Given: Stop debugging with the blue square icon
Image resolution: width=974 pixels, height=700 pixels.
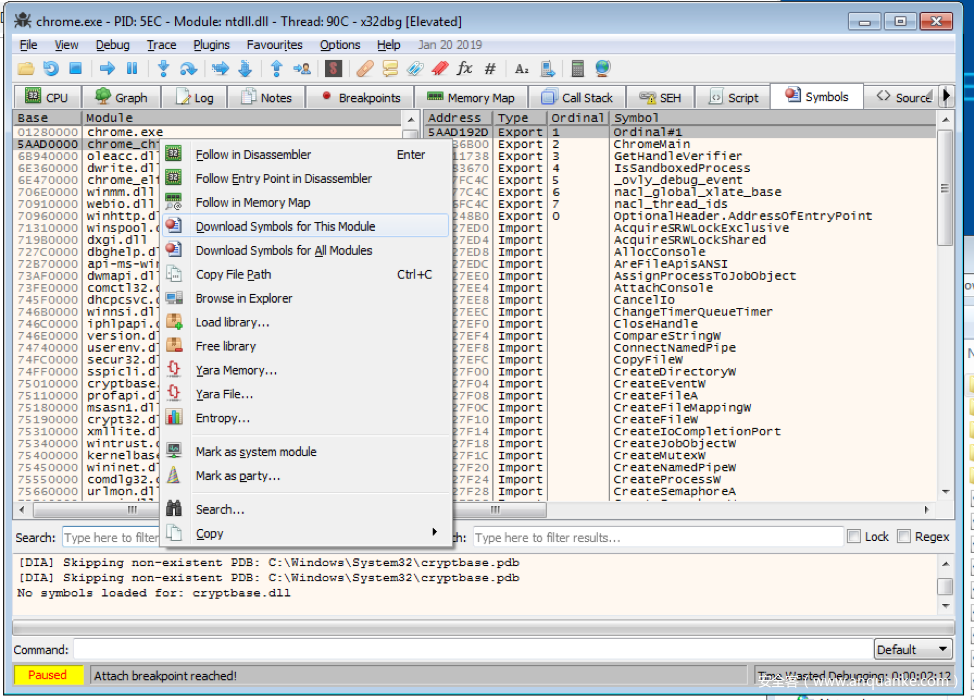Looking at the screenshot, I should pyautogui.click(x=75, y=68).
